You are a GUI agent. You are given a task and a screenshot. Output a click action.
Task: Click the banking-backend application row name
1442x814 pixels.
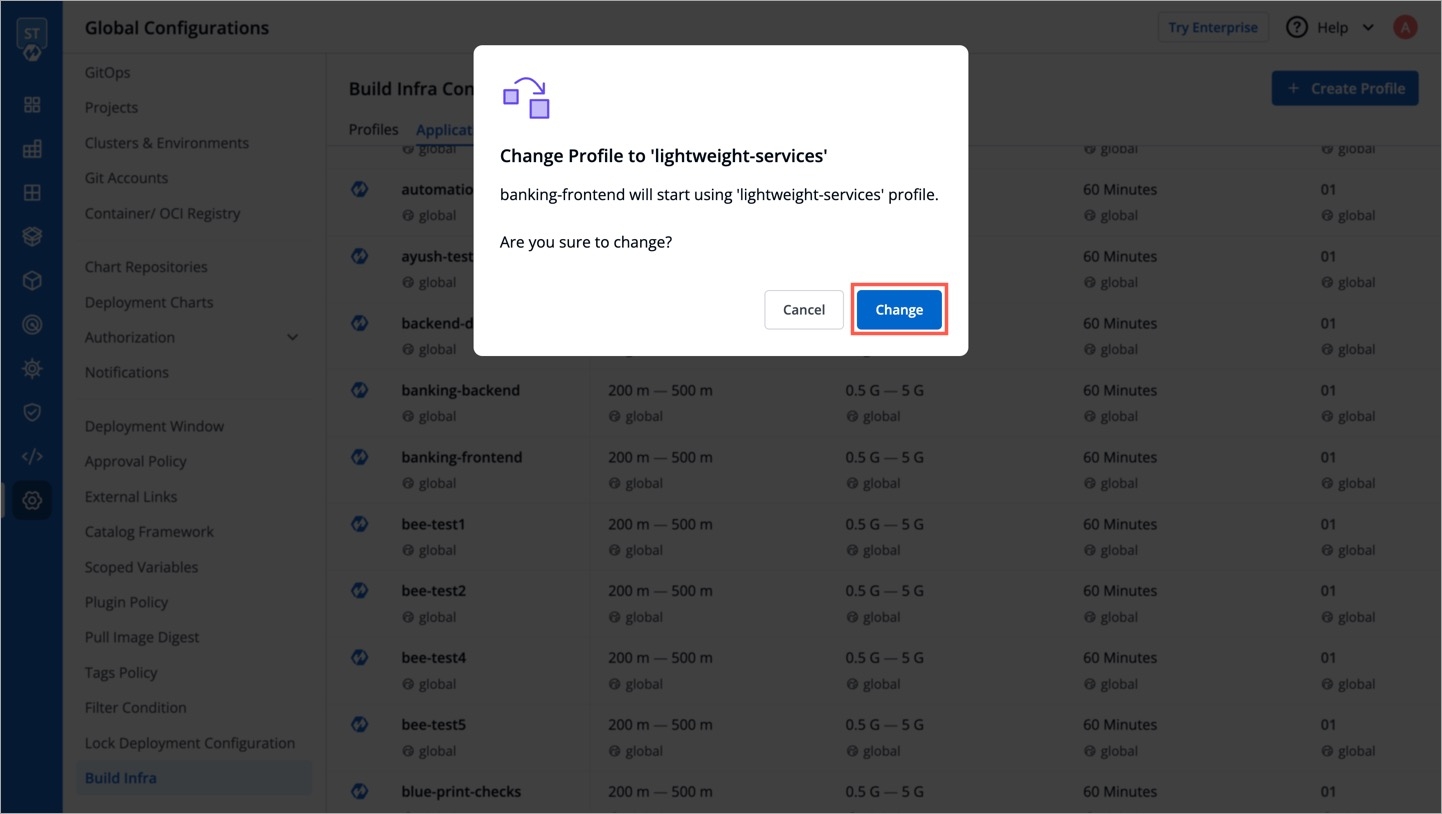pyautogui.click(x=460, y=391)
